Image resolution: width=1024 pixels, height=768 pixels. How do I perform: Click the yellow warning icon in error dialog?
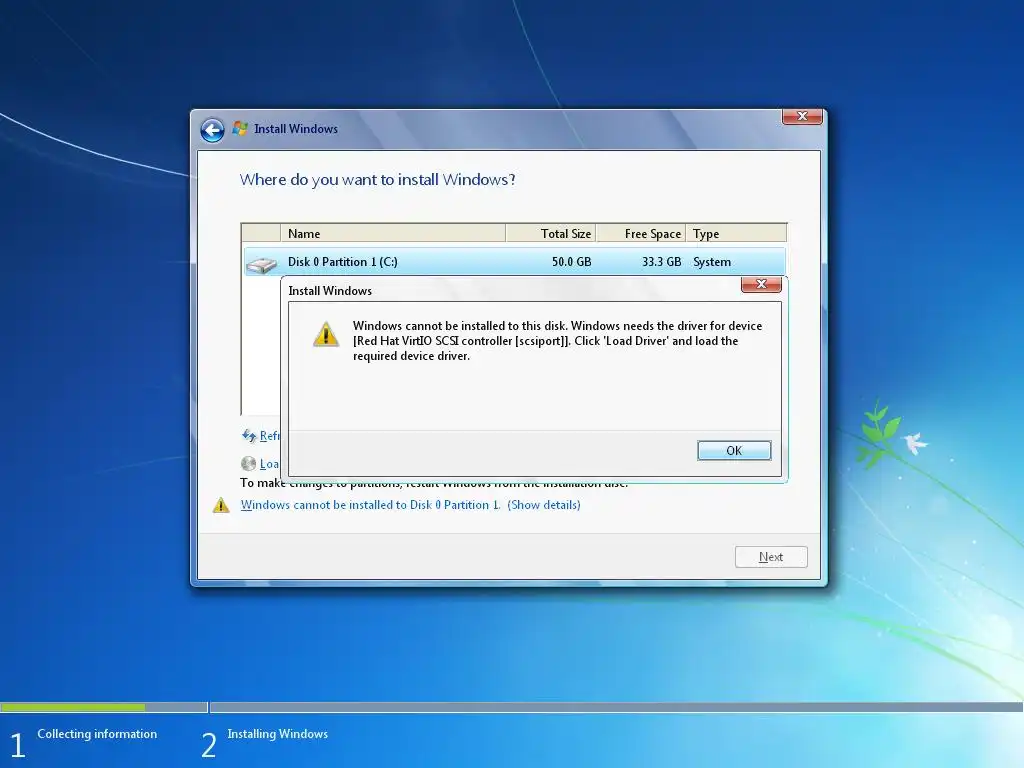(326, 334)
